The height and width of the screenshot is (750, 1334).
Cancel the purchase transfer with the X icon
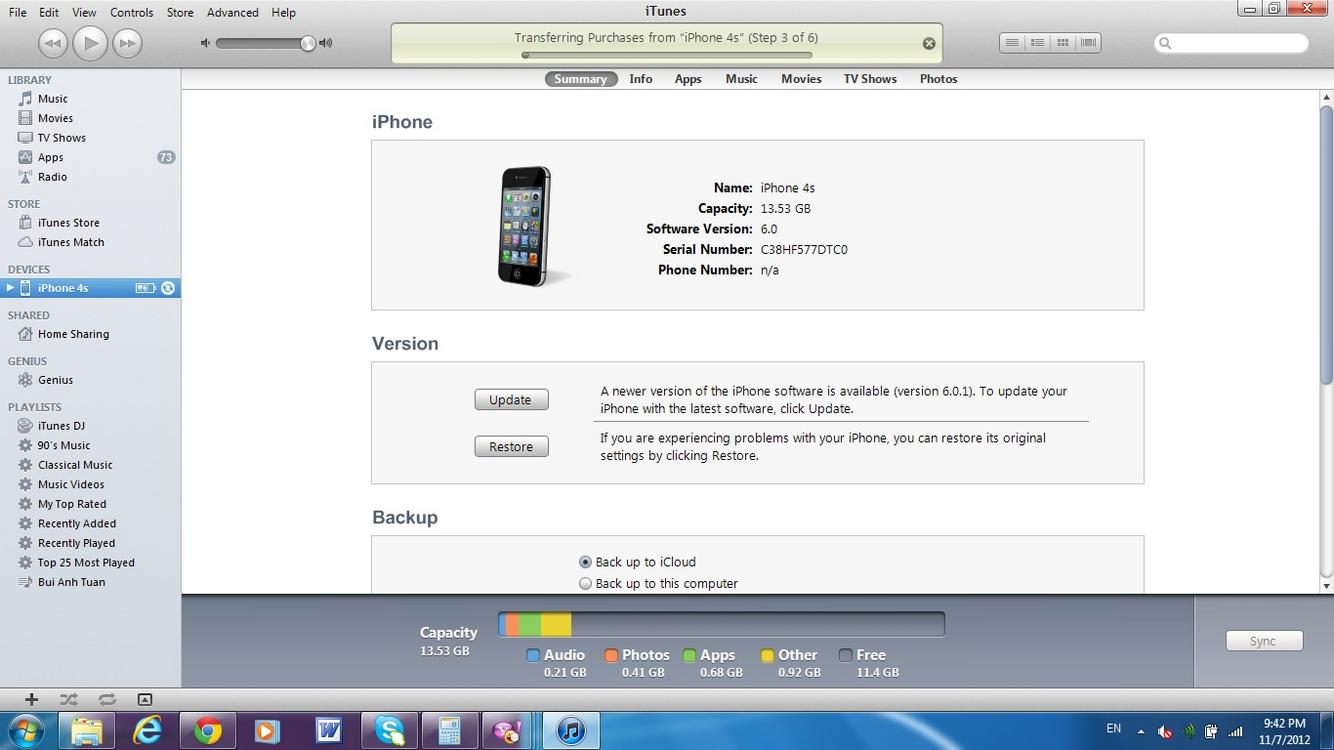tap(929, 43)
